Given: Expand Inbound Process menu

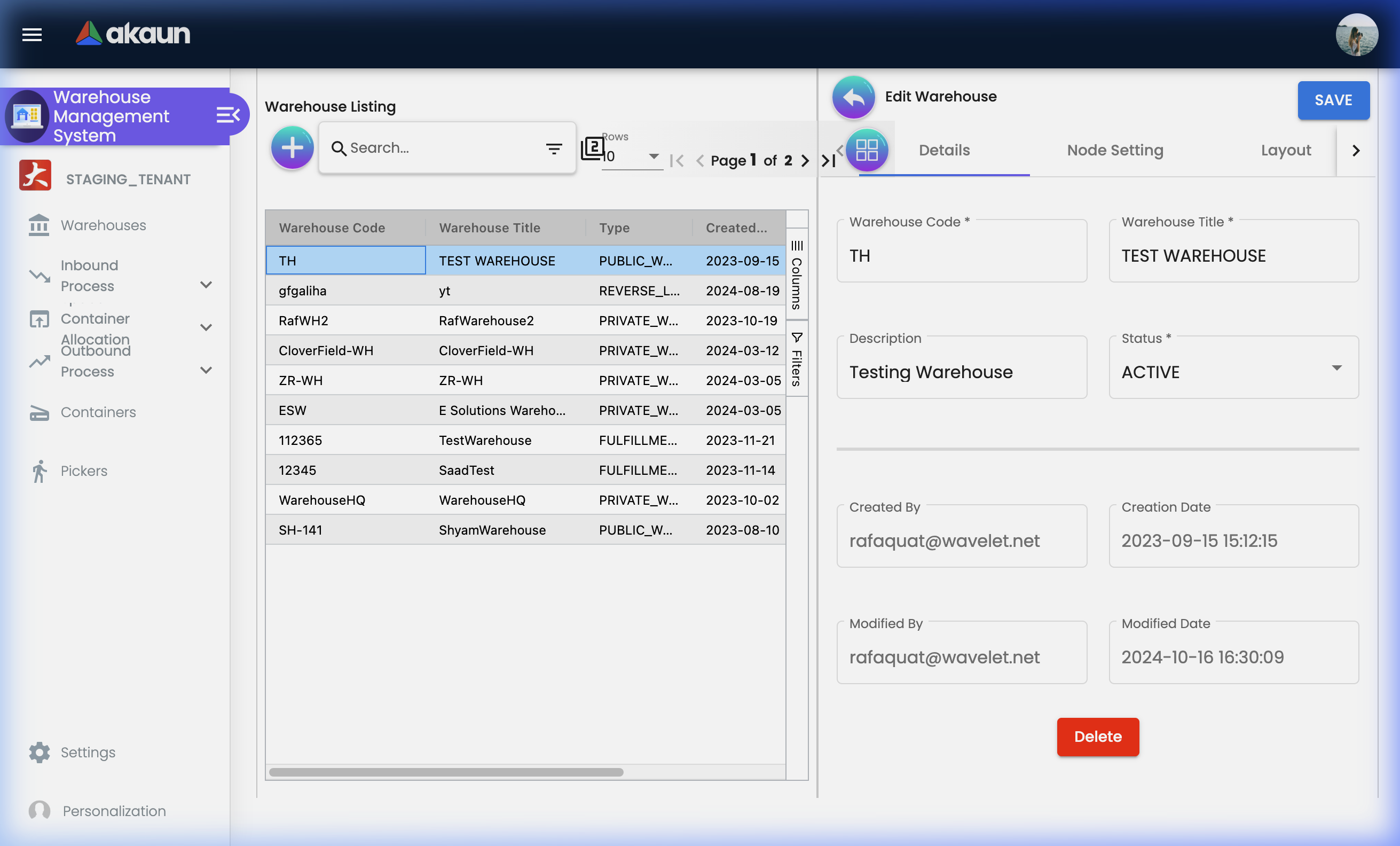Looking at the screenshot, I should [x=206, y=285].
